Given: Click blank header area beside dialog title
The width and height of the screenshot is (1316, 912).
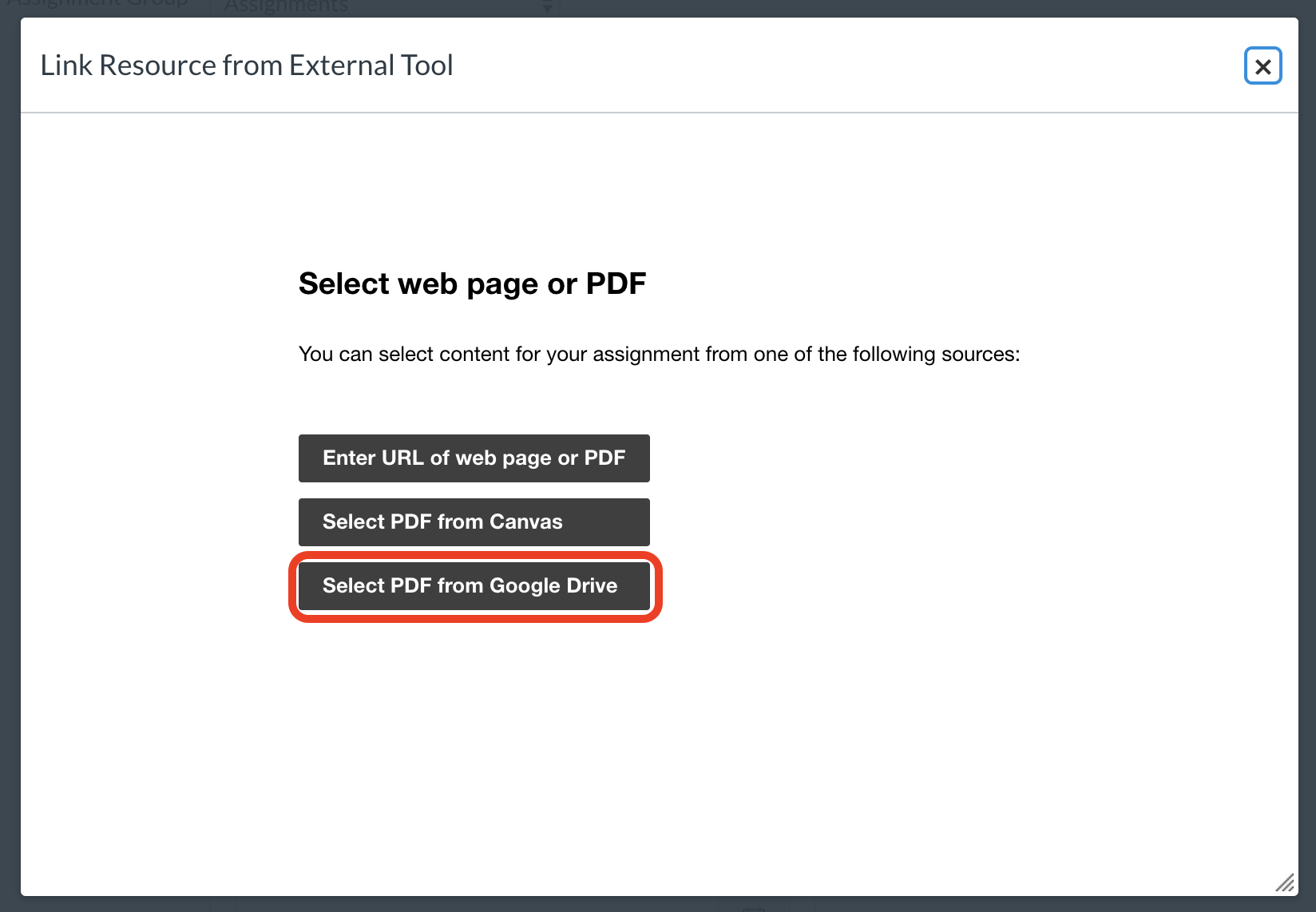Looking at the screenshot, I should pos(846,65).
